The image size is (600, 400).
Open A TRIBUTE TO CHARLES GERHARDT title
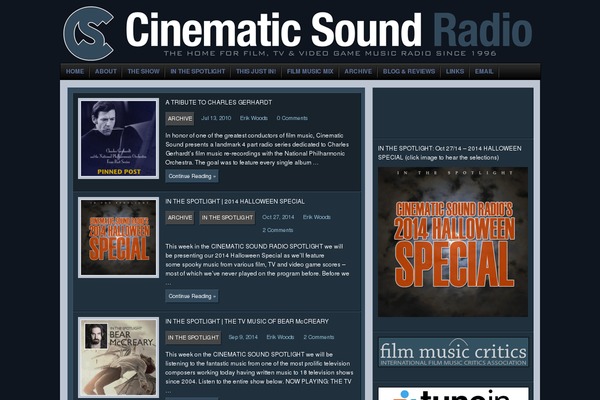218,103
